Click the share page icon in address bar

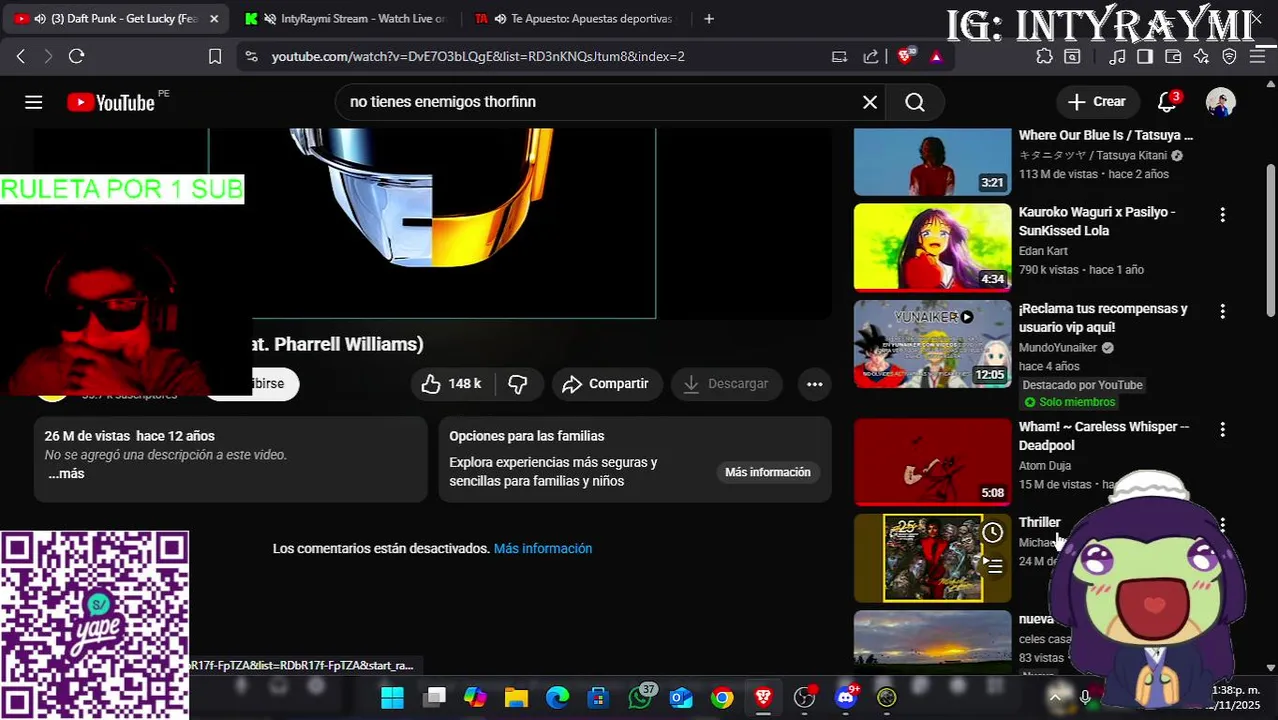pos(871,56)
